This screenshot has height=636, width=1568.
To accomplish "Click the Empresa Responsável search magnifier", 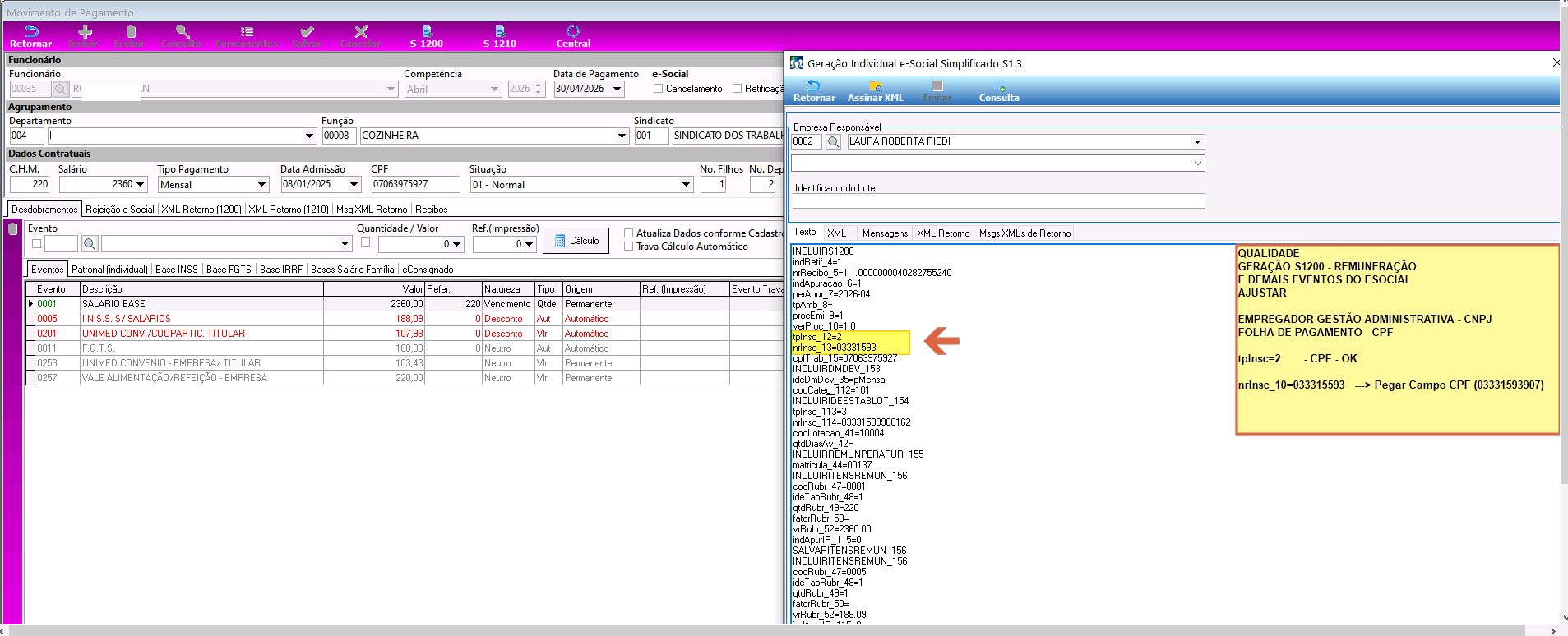I will coord(834,141).
